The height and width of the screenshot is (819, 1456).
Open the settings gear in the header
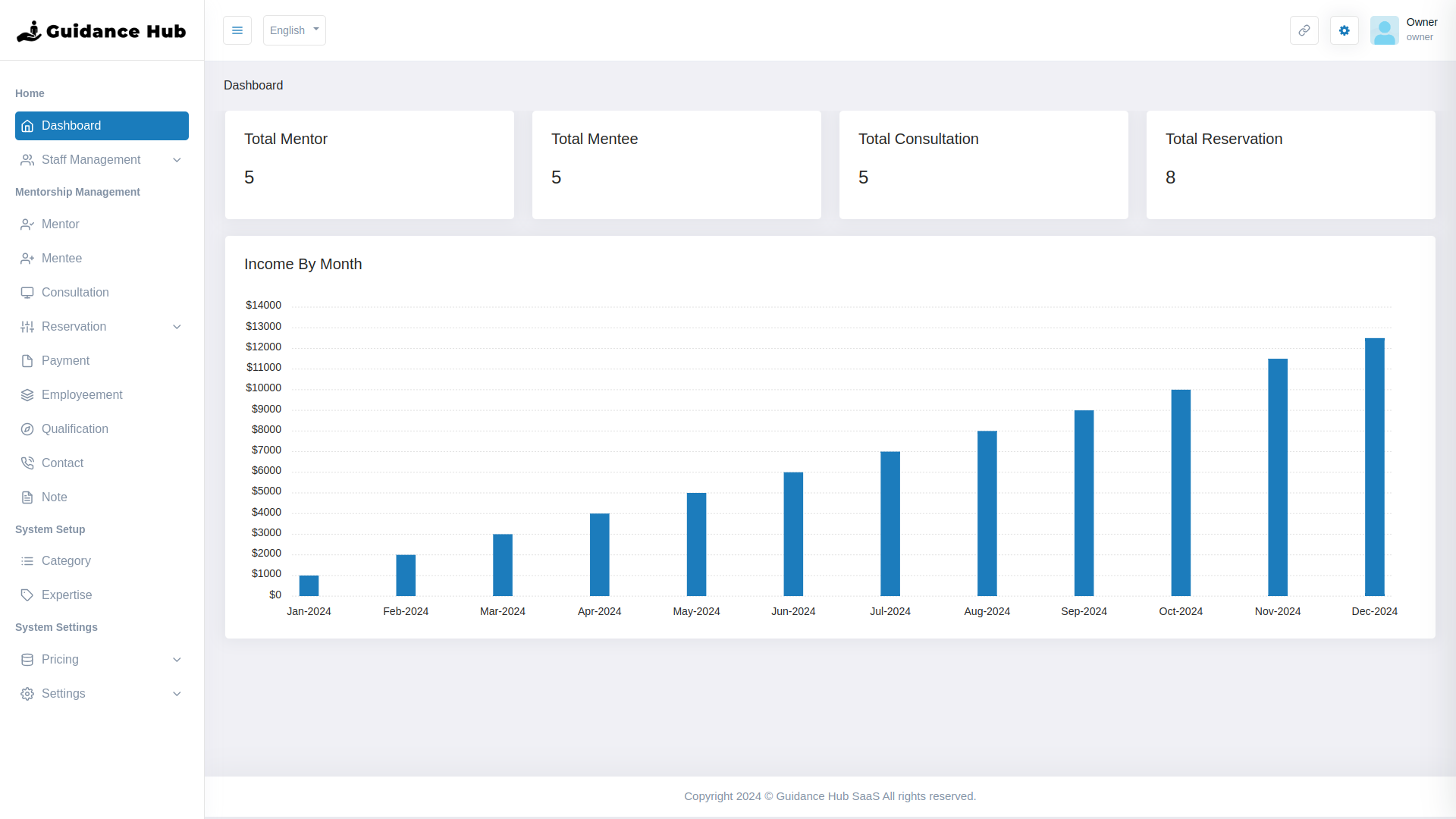[1344, 30]
